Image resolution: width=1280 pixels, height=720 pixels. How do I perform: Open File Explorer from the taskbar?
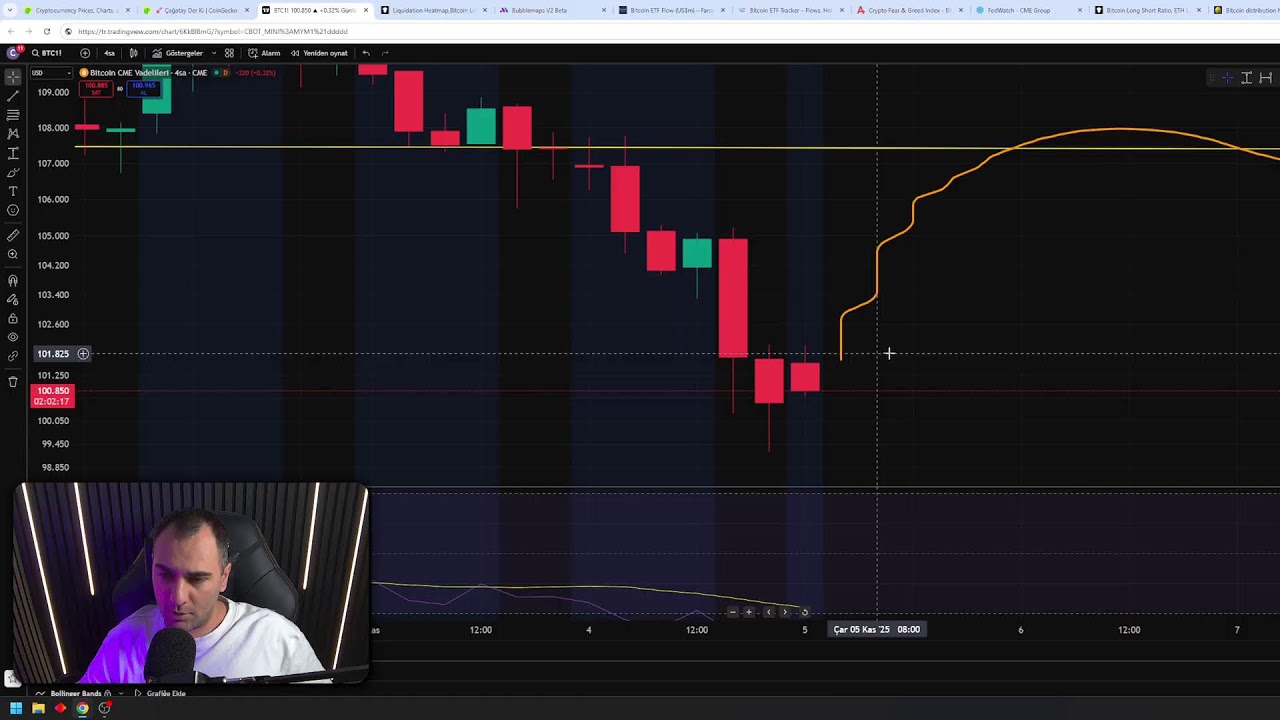[x=38, y=709]
